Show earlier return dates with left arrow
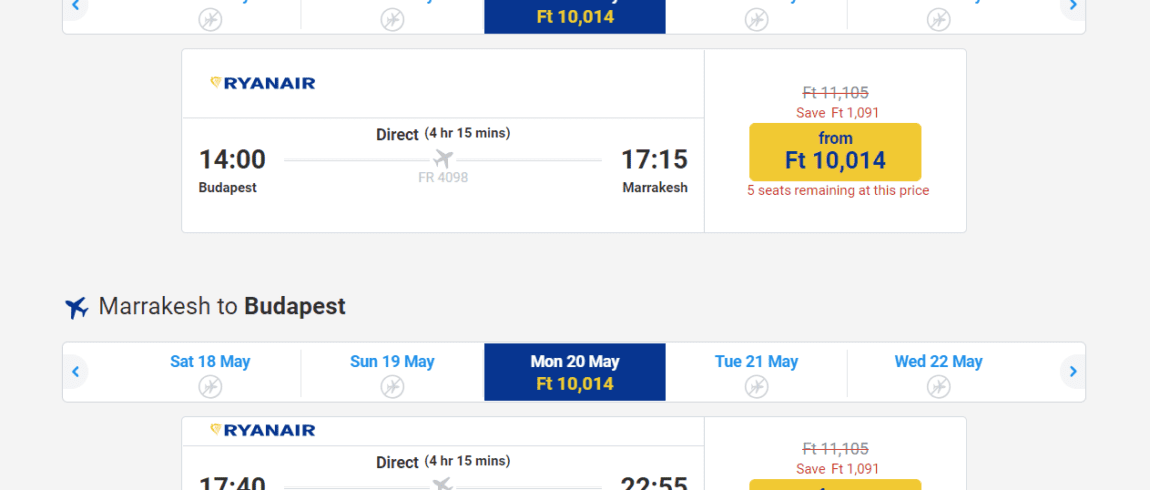Screen dimensions: 1150x490 76,372
